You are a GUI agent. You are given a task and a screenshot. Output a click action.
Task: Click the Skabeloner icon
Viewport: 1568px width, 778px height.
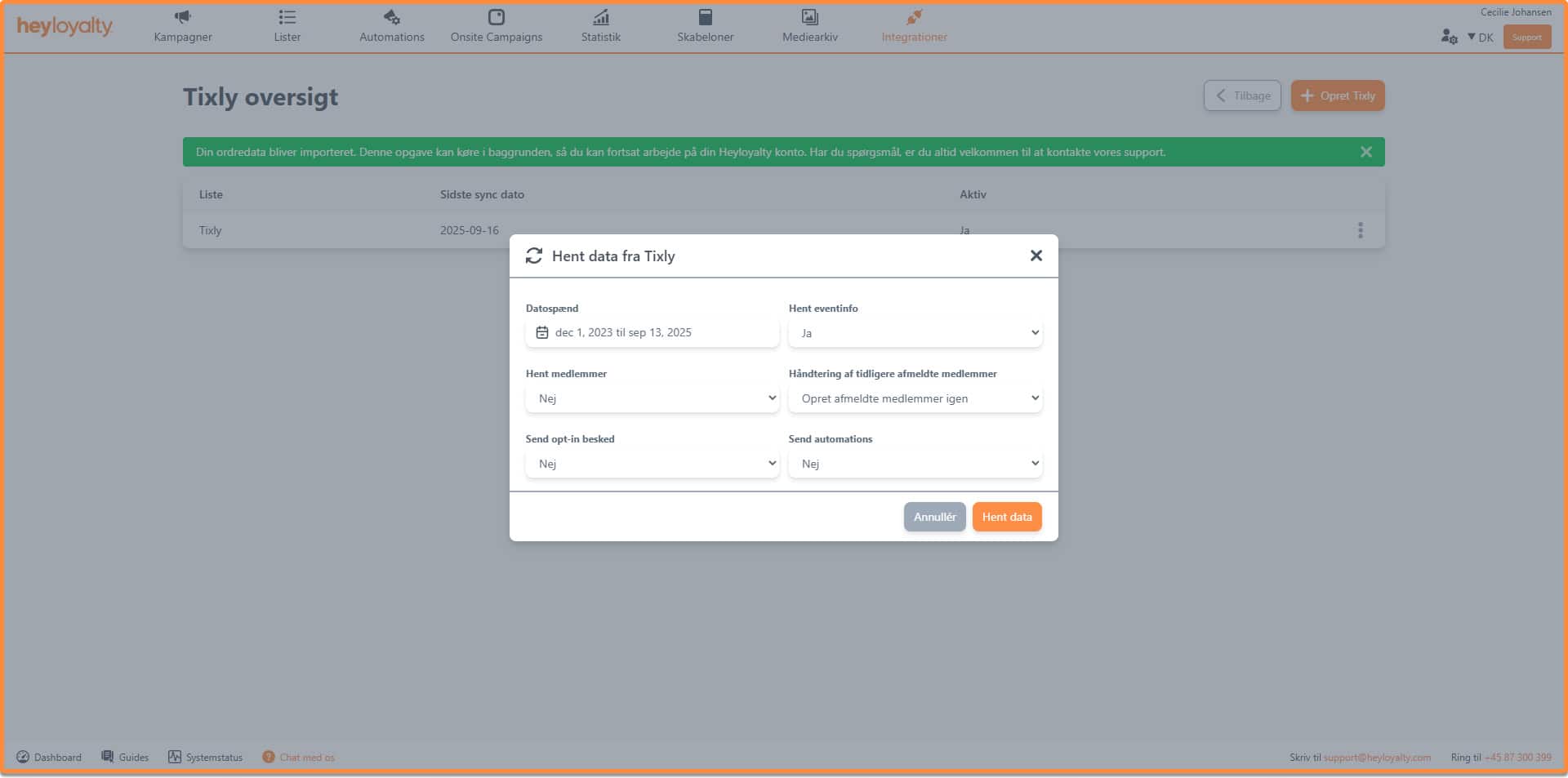click(705, 17)
